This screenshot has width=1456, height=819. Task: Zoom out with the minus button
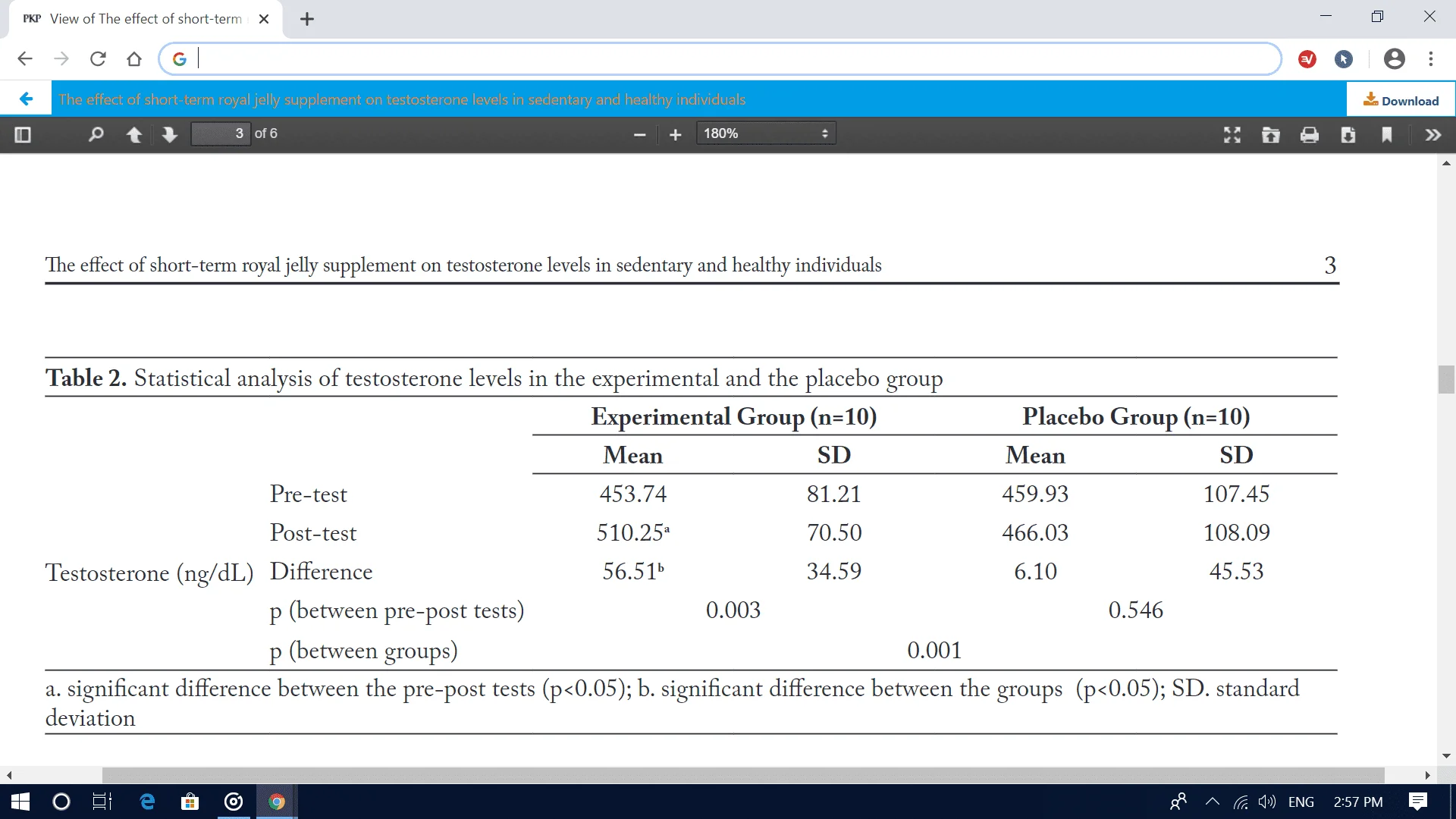coord(639,135)
